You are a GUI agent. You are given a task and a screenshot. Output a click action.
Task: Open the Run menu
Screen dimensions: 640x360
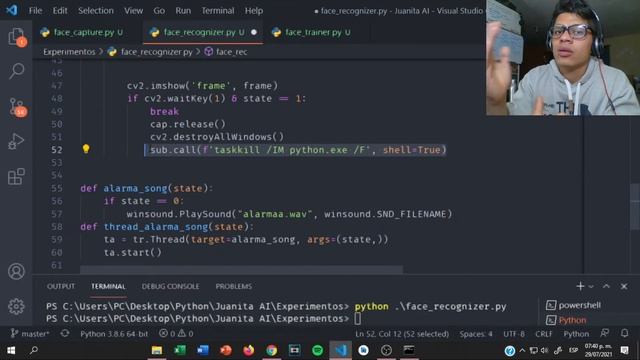click(x=183, y=11)
